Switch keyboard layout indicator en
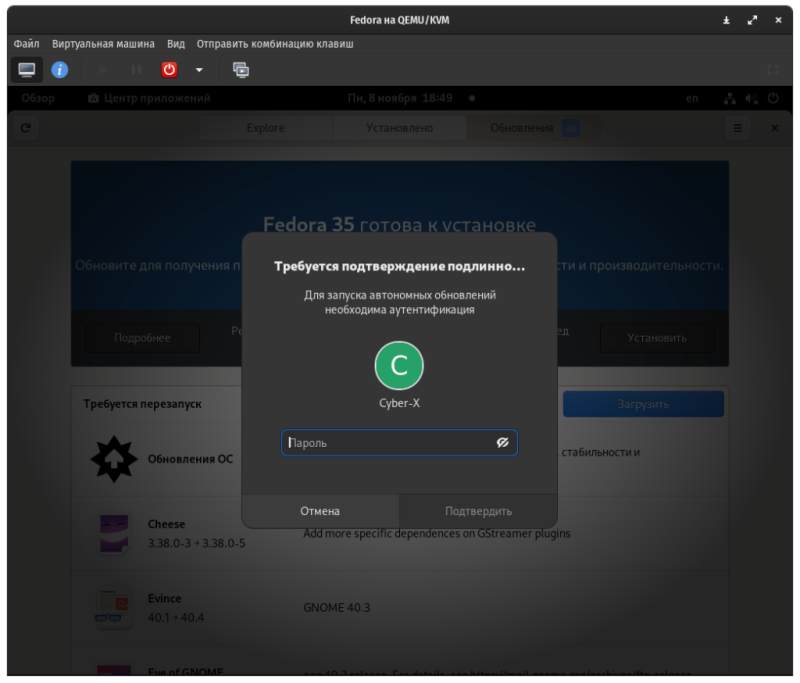This screenshot has height=683, width=800. click(x=692, y=98)
